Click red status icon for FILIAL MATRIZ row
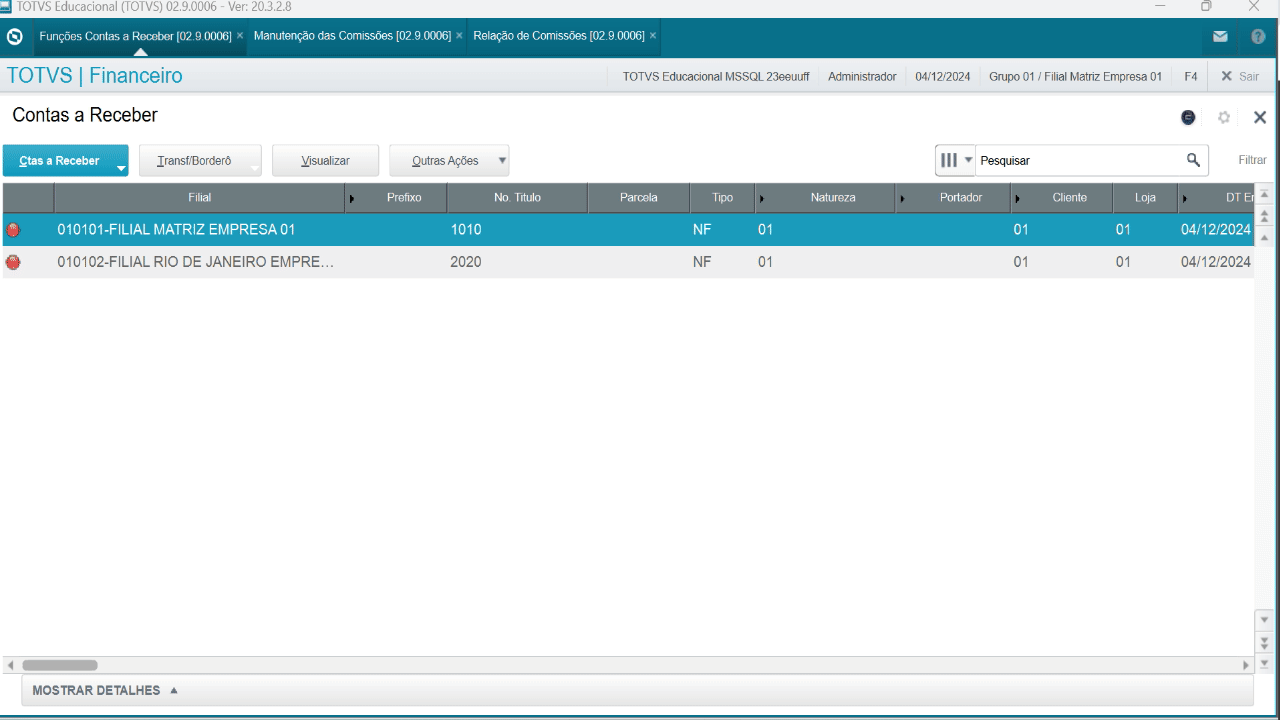Screen dimensions: 1280x720 pyautogui.click(x=13, y=230)
